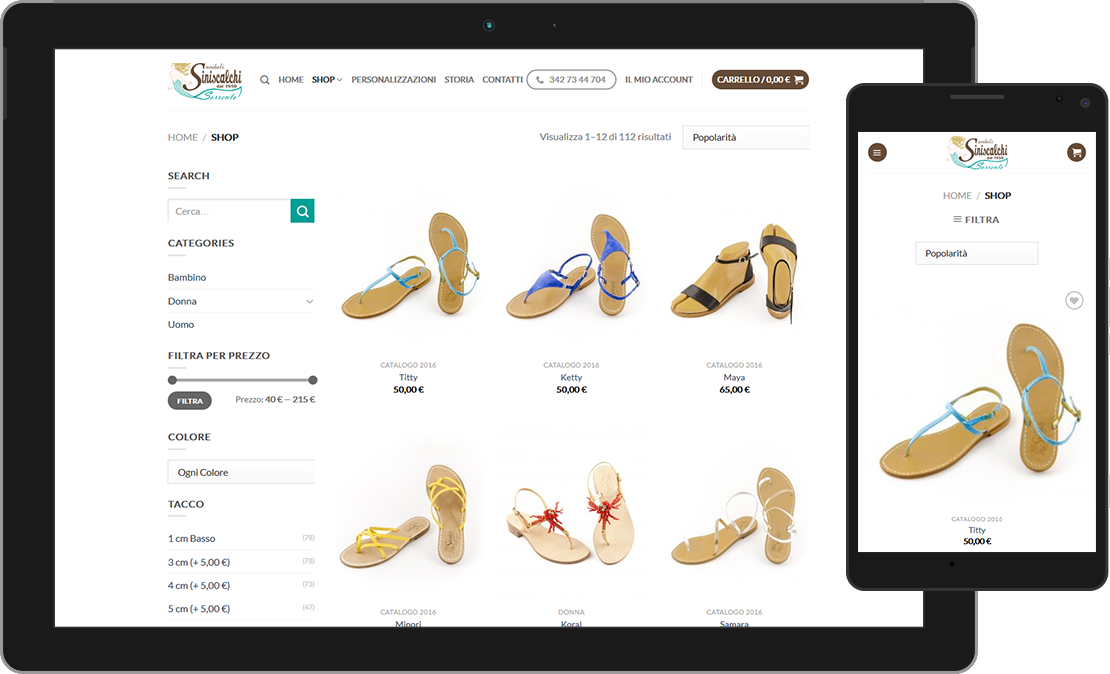
Task: Go to Personalizzazioni menu item
Action: [x=393, y=80]
